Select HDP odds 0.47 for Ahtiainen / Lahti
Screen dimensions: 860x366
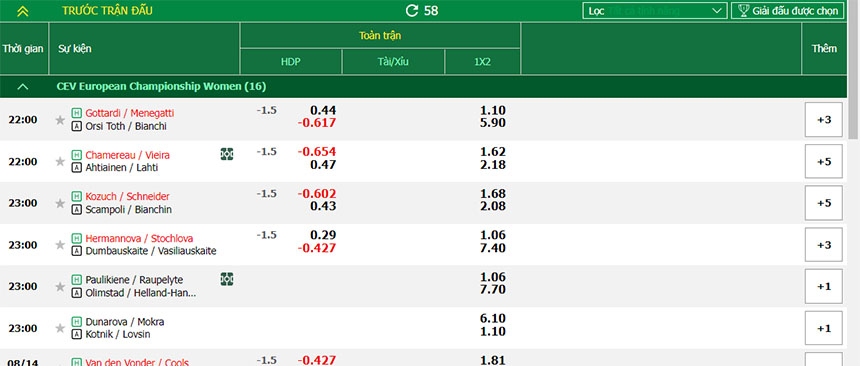pos(323,165)
